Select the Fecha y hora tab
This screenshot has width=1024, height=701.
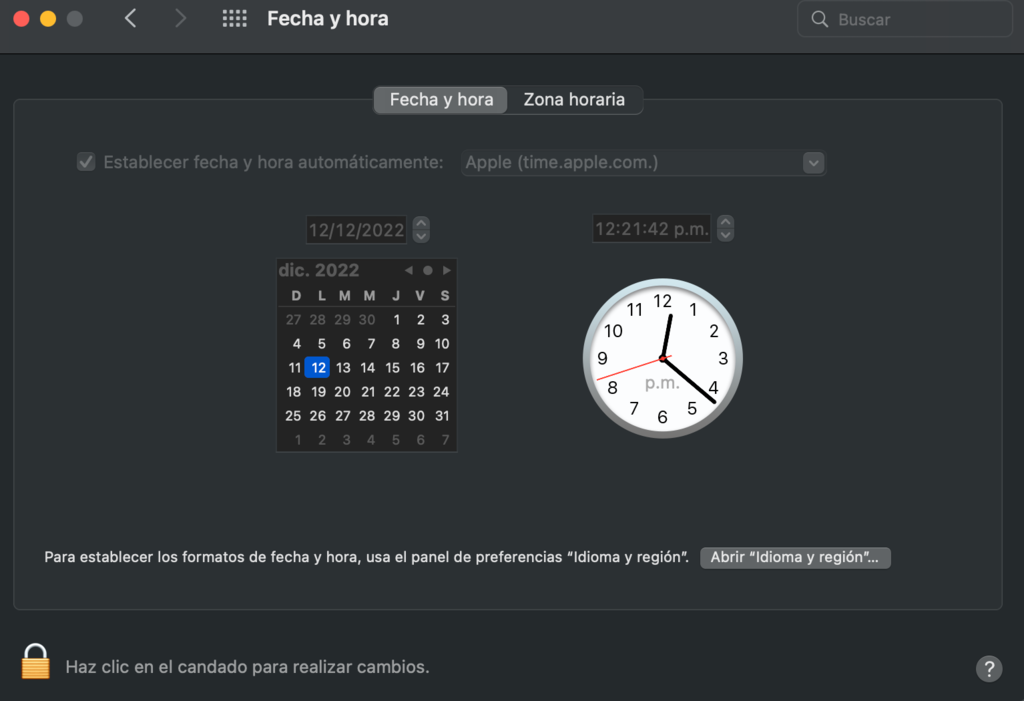[440, 99]
